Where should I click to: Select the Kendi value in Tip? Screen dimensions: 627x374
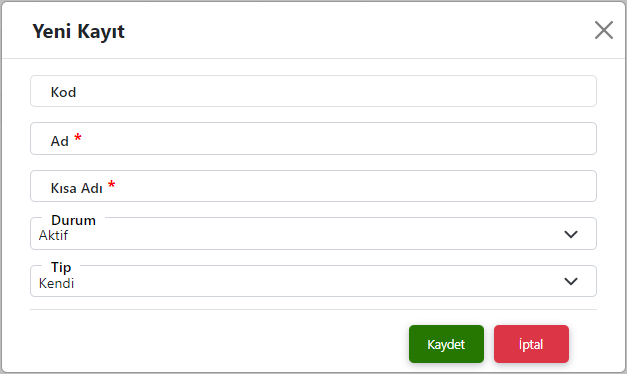point(56,283)
